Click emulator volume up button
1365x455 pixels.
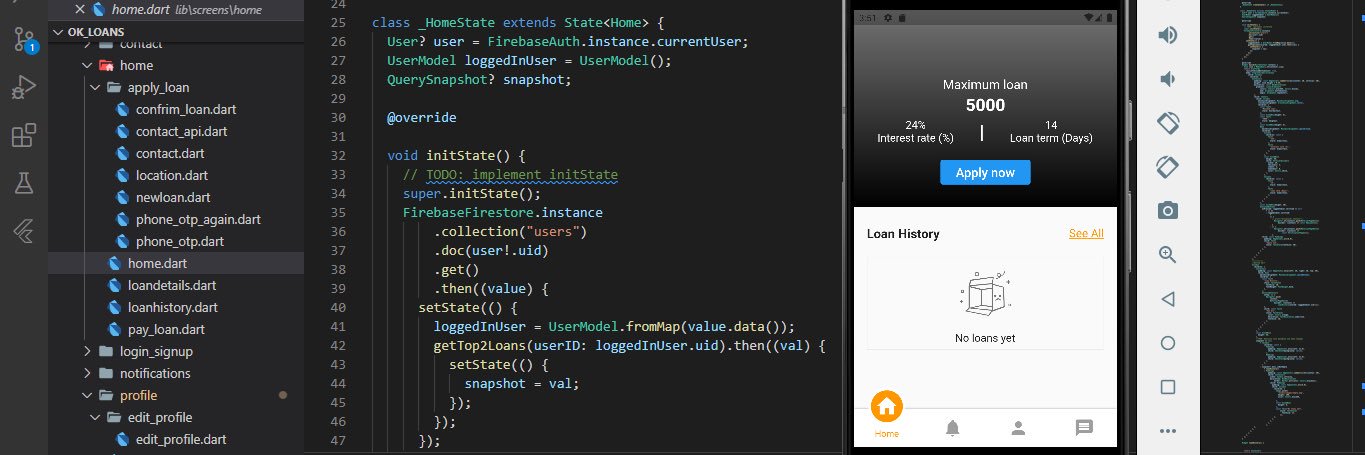(1167, 36)
